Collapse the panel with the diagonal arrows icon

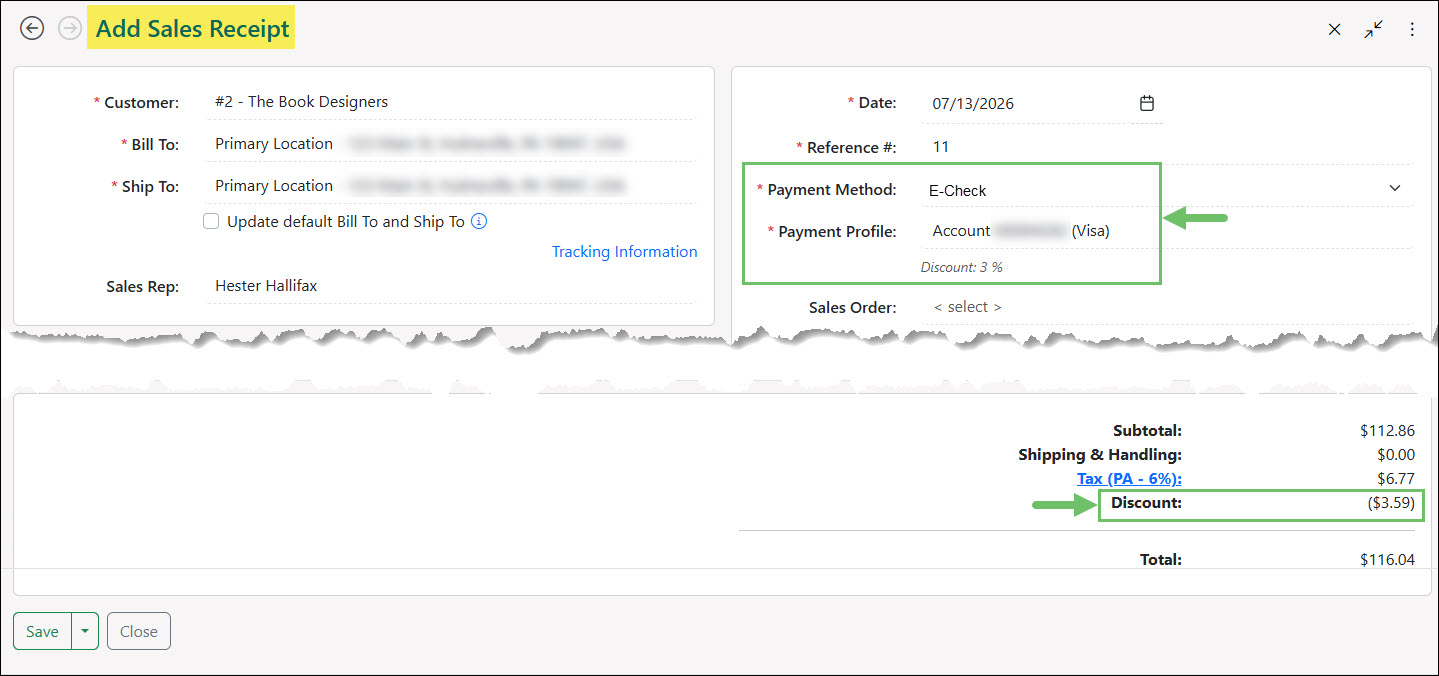coord(1374,30)
